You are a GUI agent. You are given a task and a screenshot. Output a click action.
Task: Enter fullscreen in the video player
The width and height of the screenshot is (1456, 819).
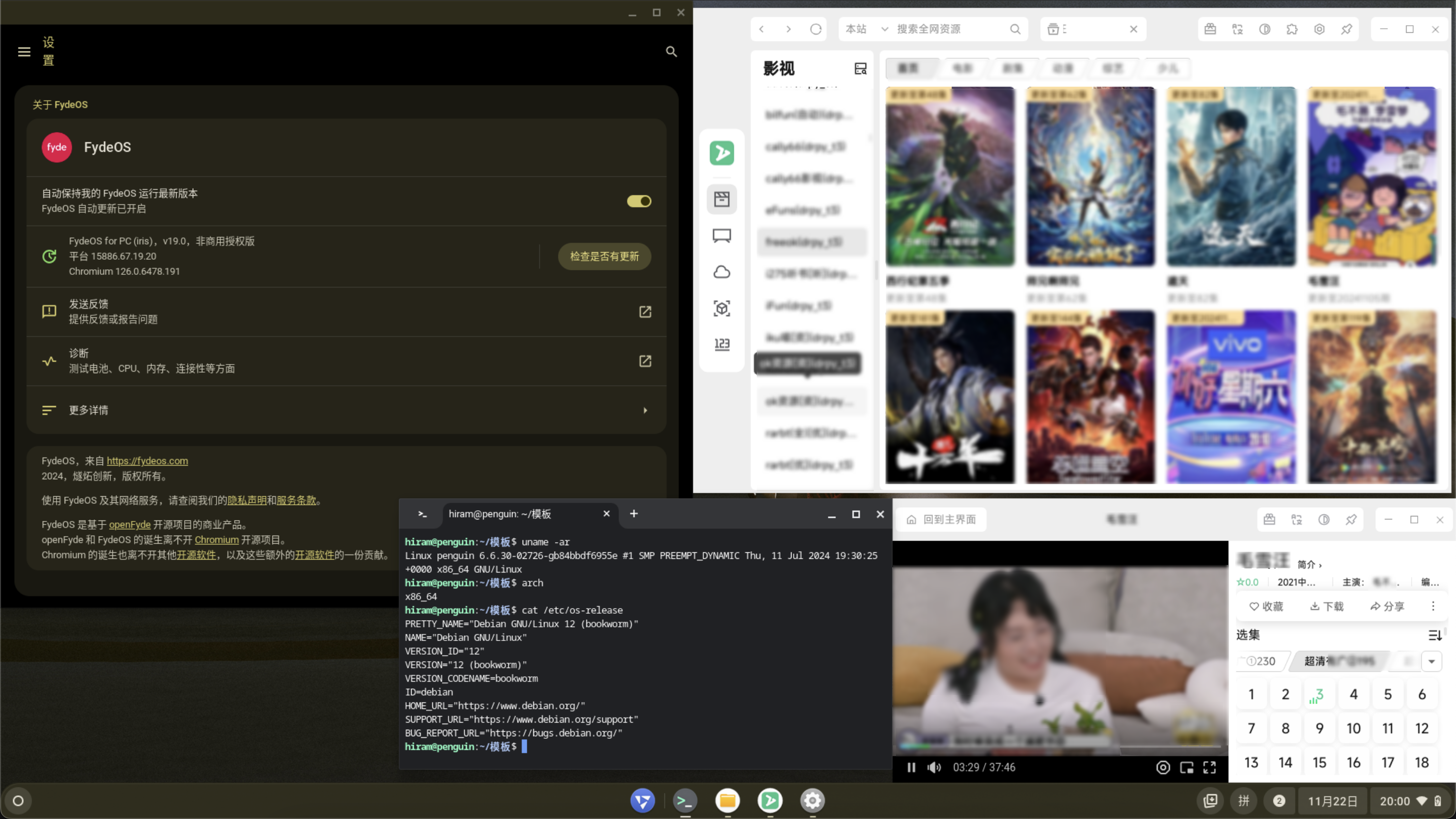click(1210, 767)
